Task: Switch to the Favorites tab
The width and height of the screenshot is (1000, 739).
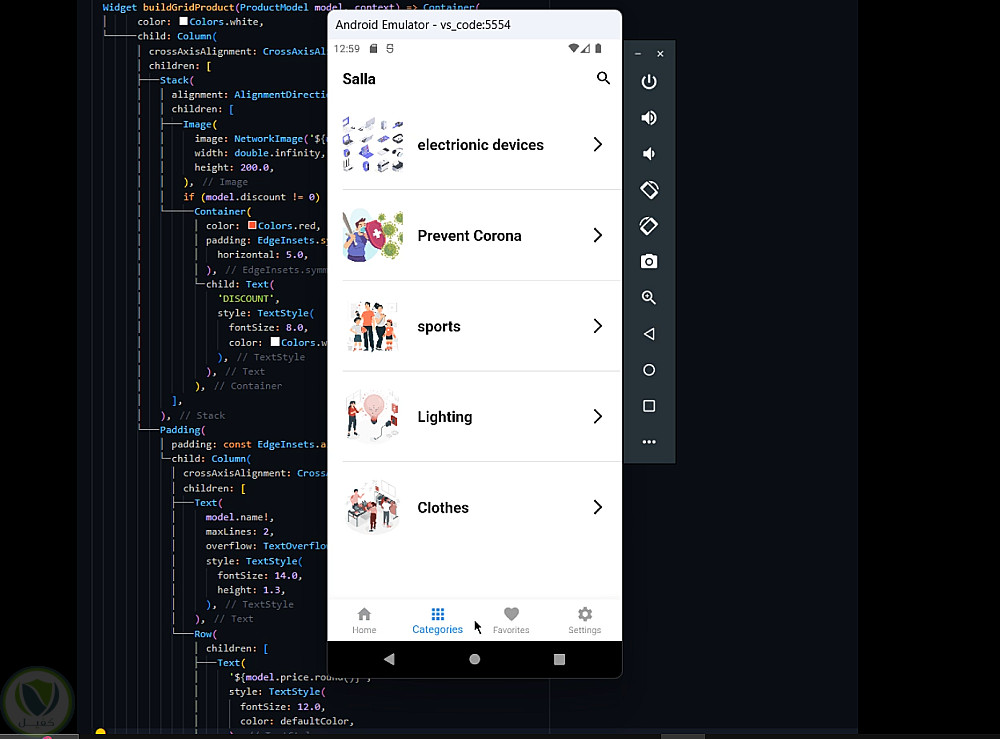Action: click(x=511, y=620)
